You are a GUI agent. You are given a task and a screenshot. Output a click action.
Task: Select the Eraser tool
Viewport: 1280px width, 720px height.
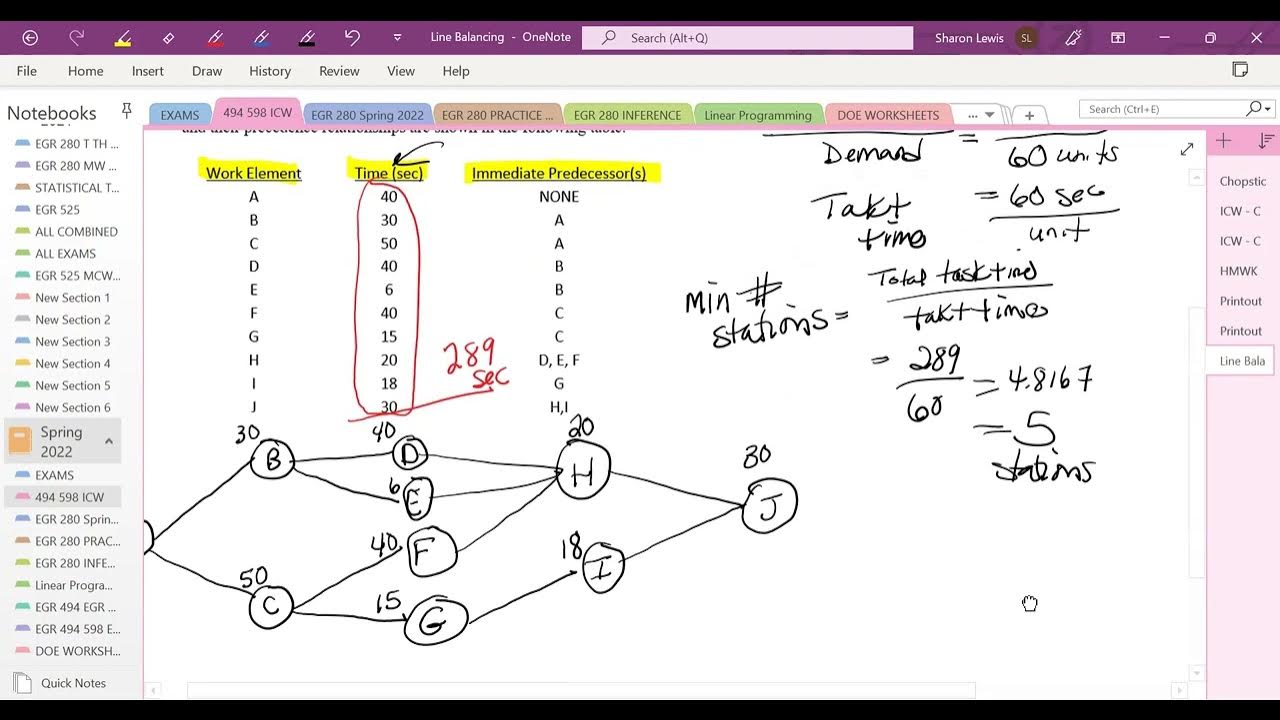[x=169, y=38]
